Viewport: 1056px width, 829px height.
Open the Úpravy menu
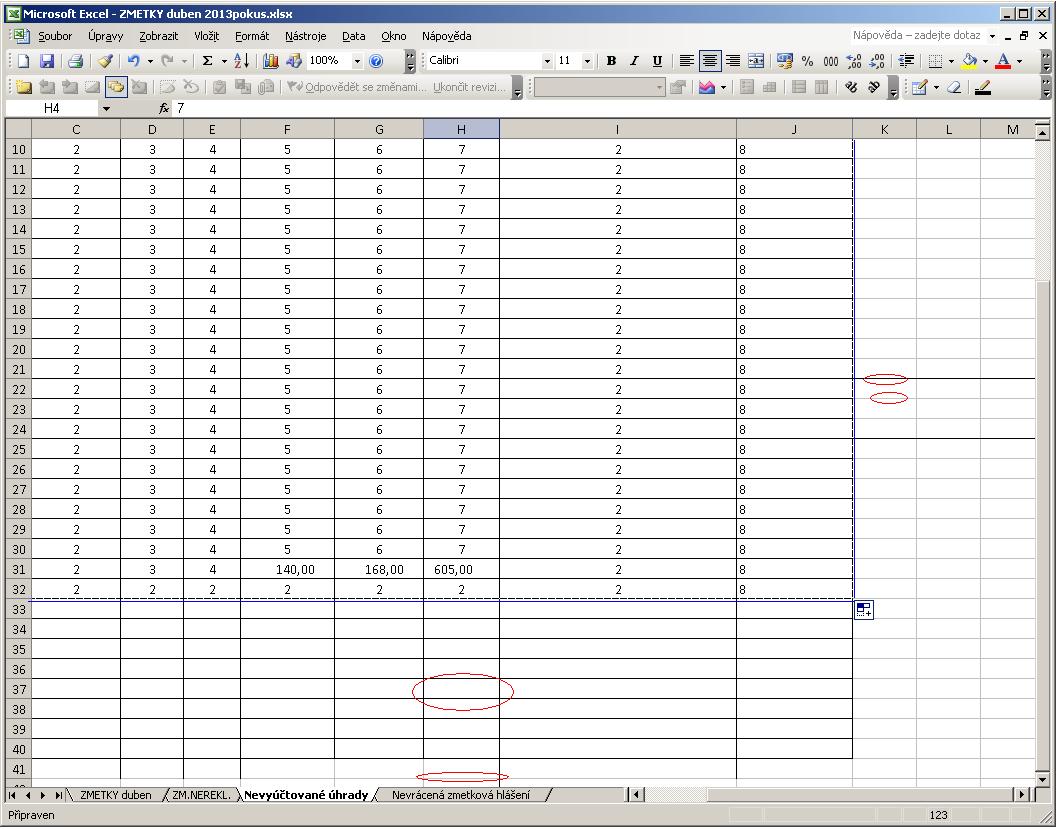tap(105, 36)
